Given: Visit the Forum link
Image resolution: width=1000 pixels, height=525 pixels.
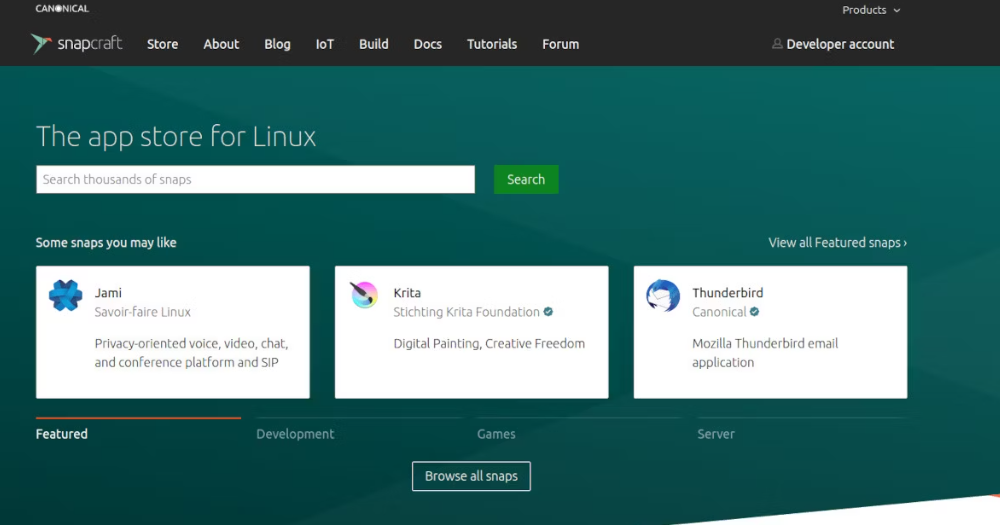Looking at the screenshot, I should (561, 44).
